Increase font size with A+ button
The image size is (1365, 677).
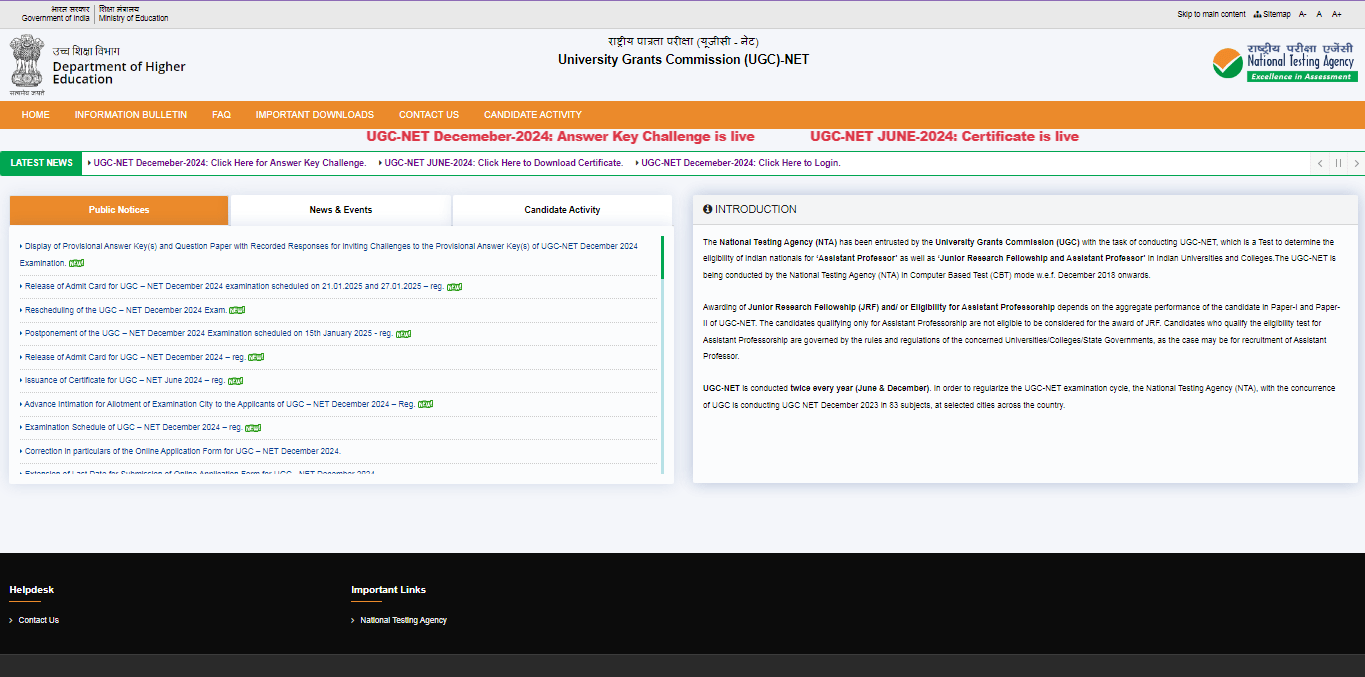[x=1336, y=14]
